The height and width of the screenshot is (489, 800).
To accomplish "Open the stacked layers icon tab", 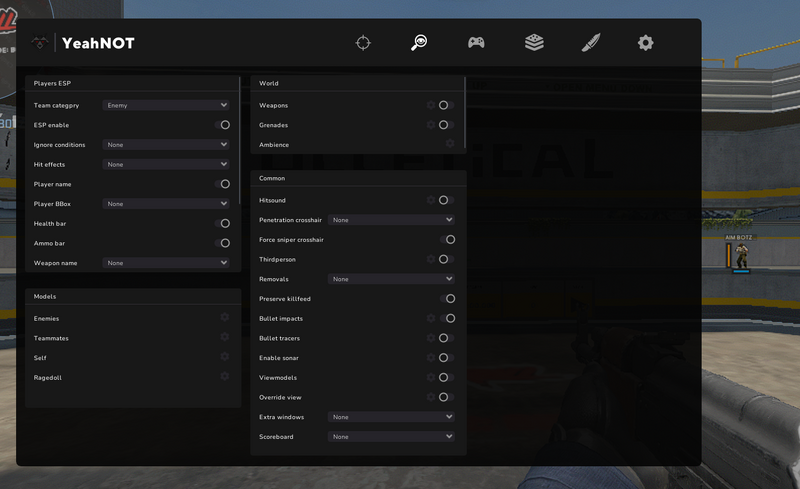I will 534,43.
